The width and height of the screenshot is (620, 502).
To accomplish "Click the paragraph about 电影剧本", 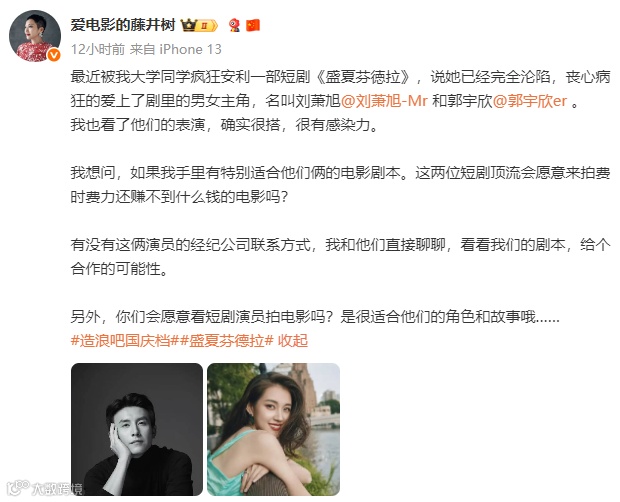I will tap(340, 185).
